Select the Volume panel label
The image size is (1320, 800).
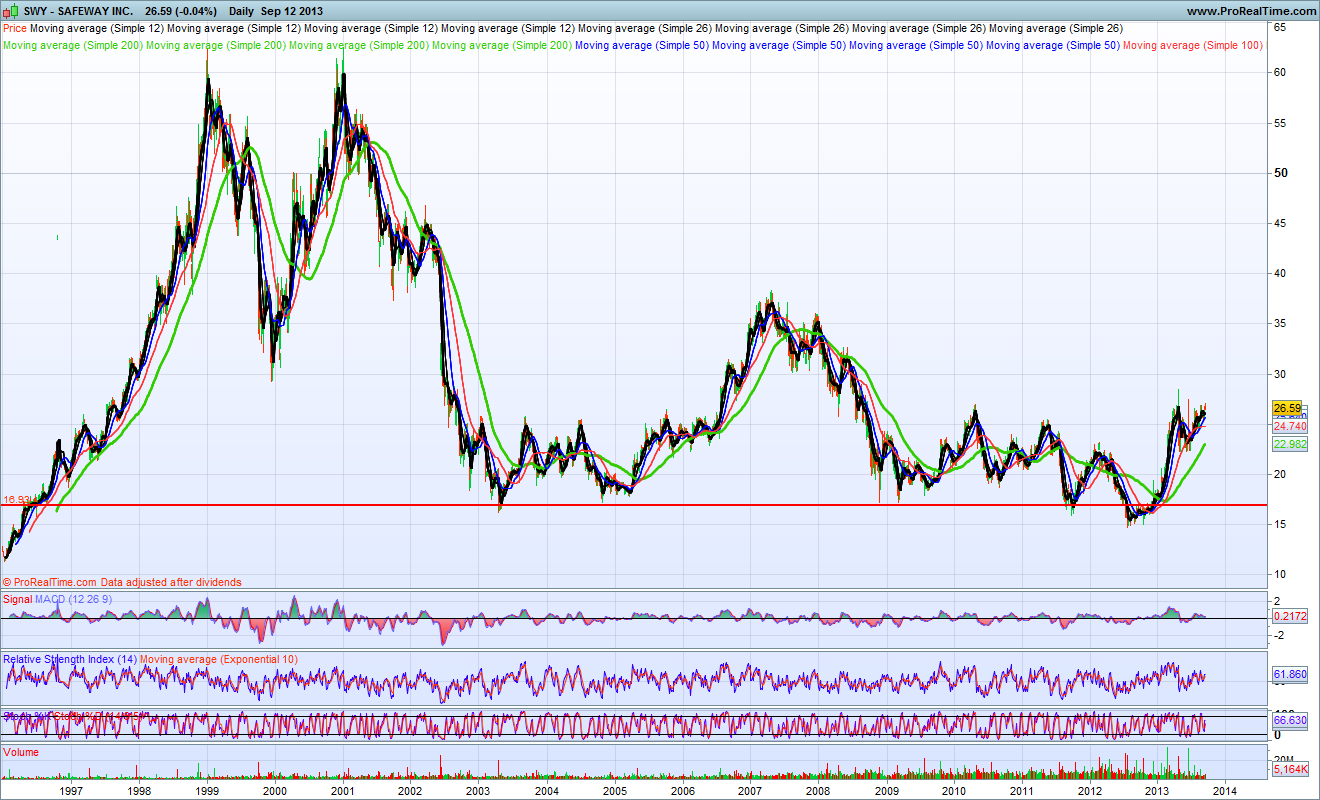(x=21, y=751)
